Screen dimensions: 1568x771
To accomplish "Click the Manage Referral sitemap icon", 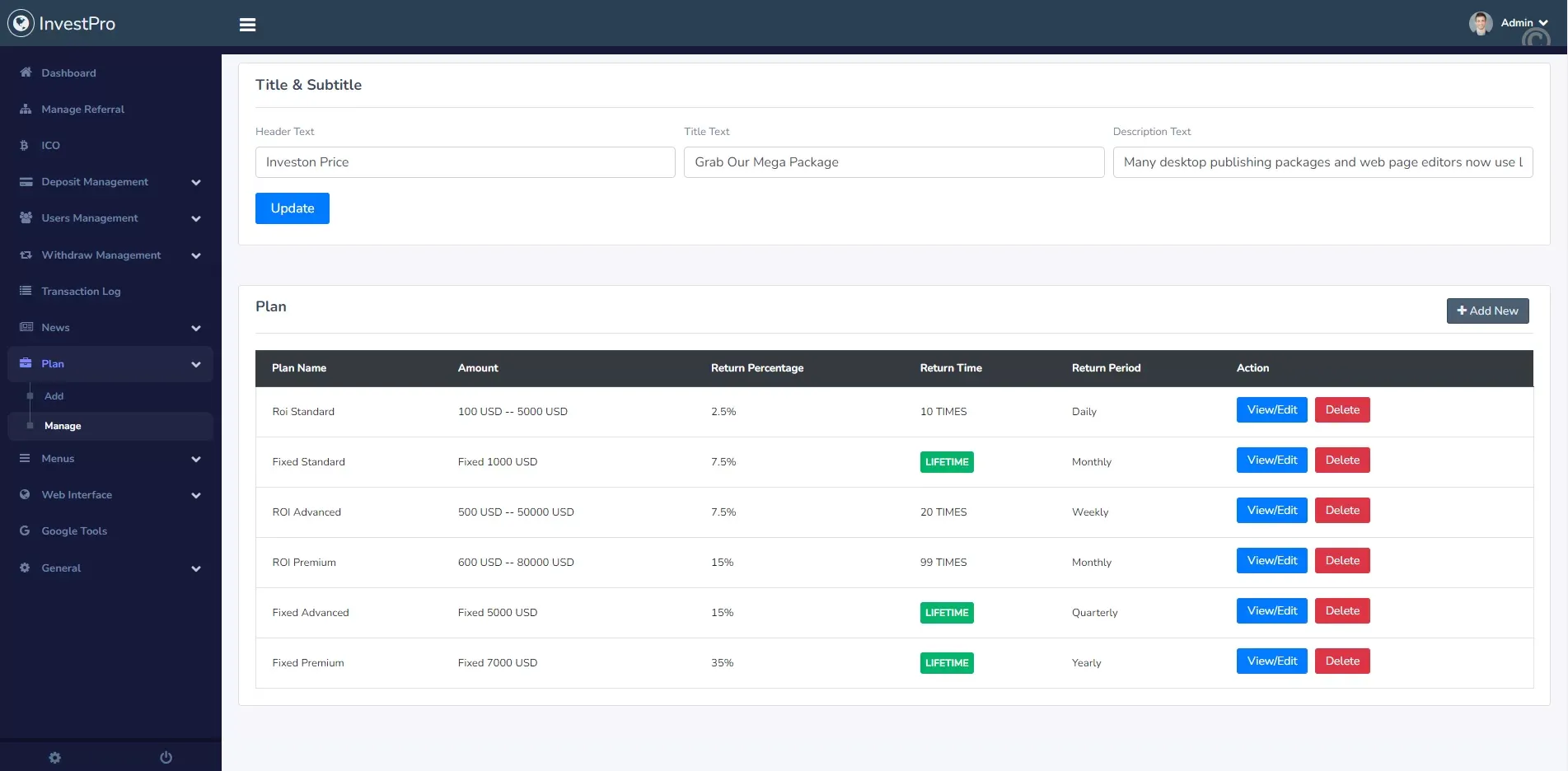I will (26, 109).
